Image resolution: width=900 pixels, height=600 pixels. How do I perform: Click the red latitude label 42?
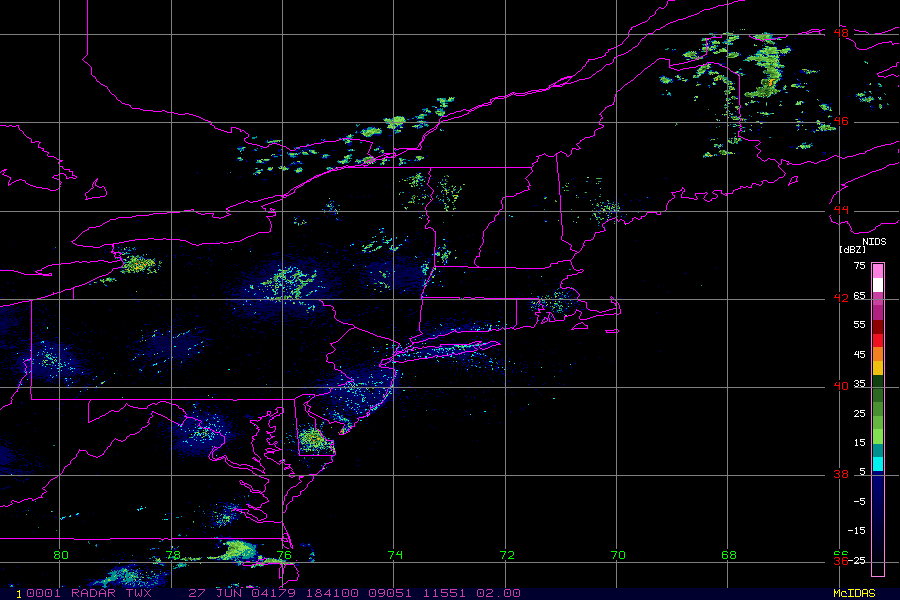[841, 298]
